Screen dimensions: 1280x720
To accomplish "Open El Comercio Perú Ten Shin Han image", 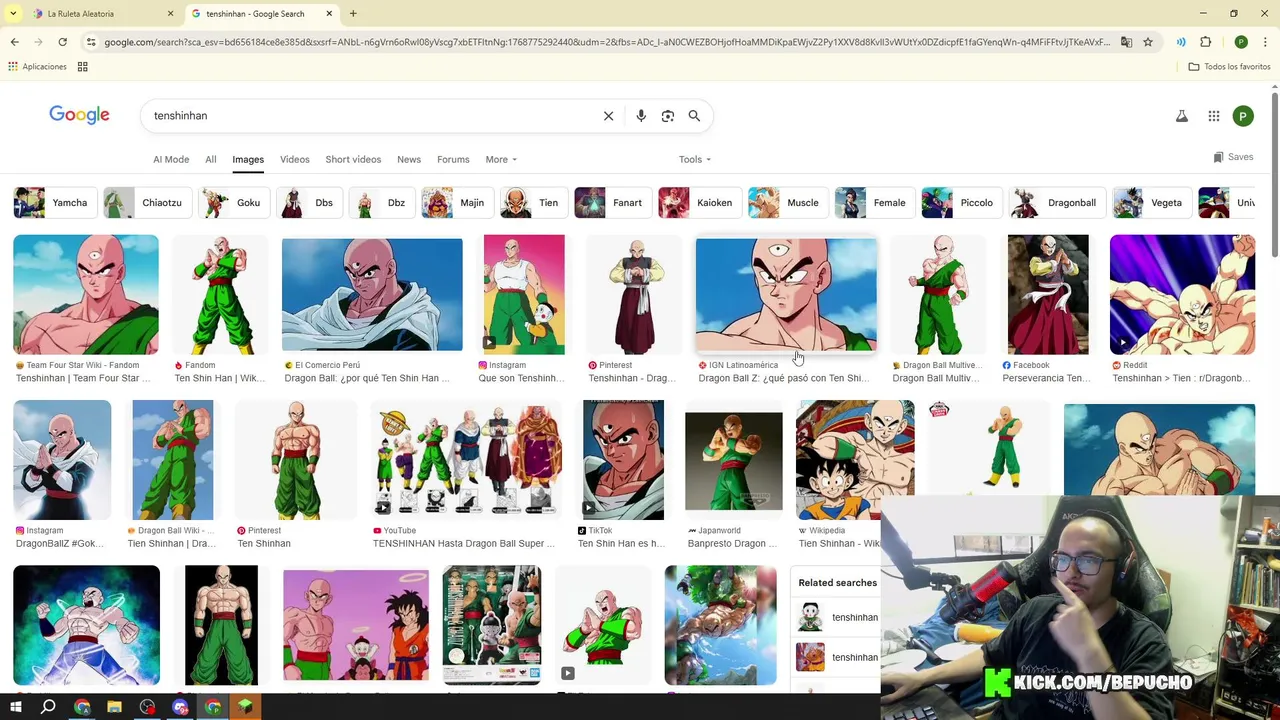I will 372,295.
